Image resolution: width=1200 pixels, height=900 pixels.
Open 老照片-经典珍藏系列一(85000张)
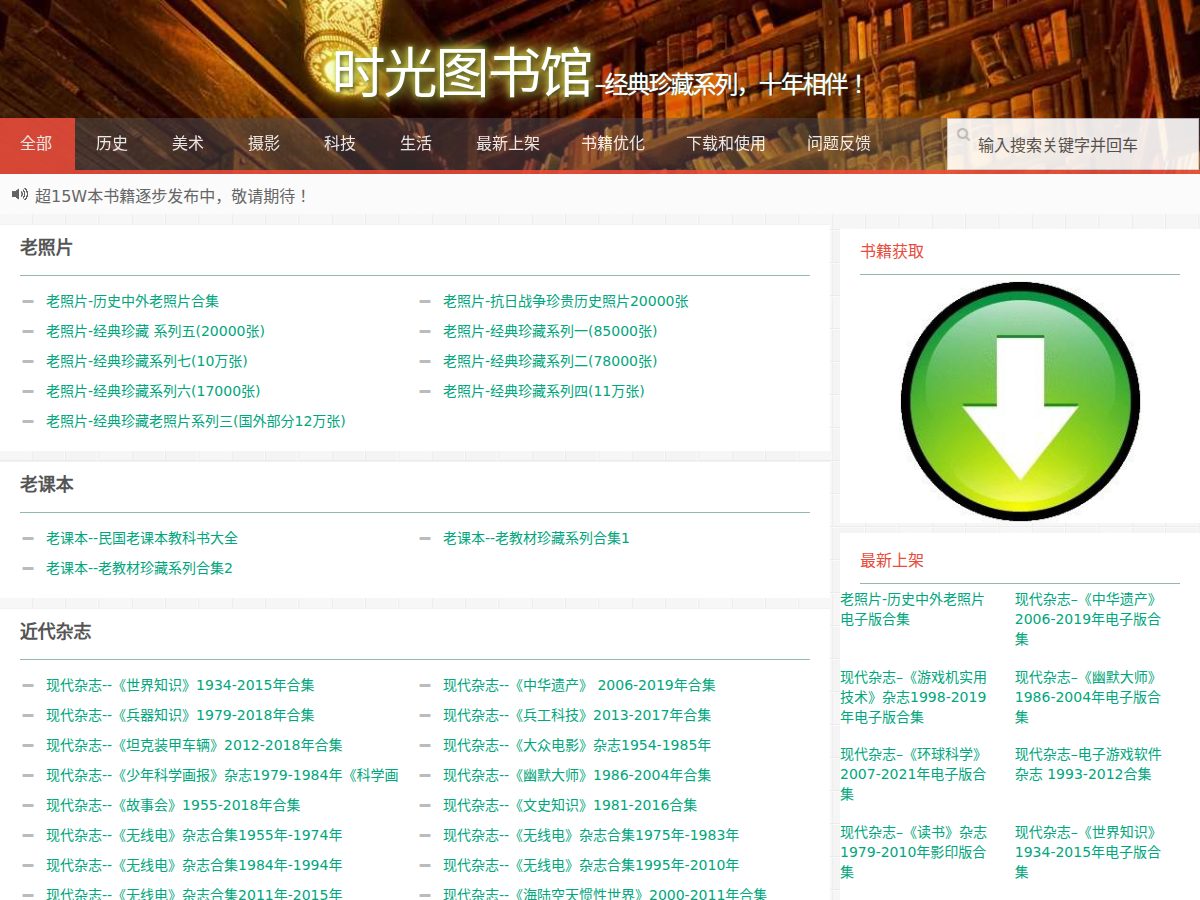tap(550, 331)
